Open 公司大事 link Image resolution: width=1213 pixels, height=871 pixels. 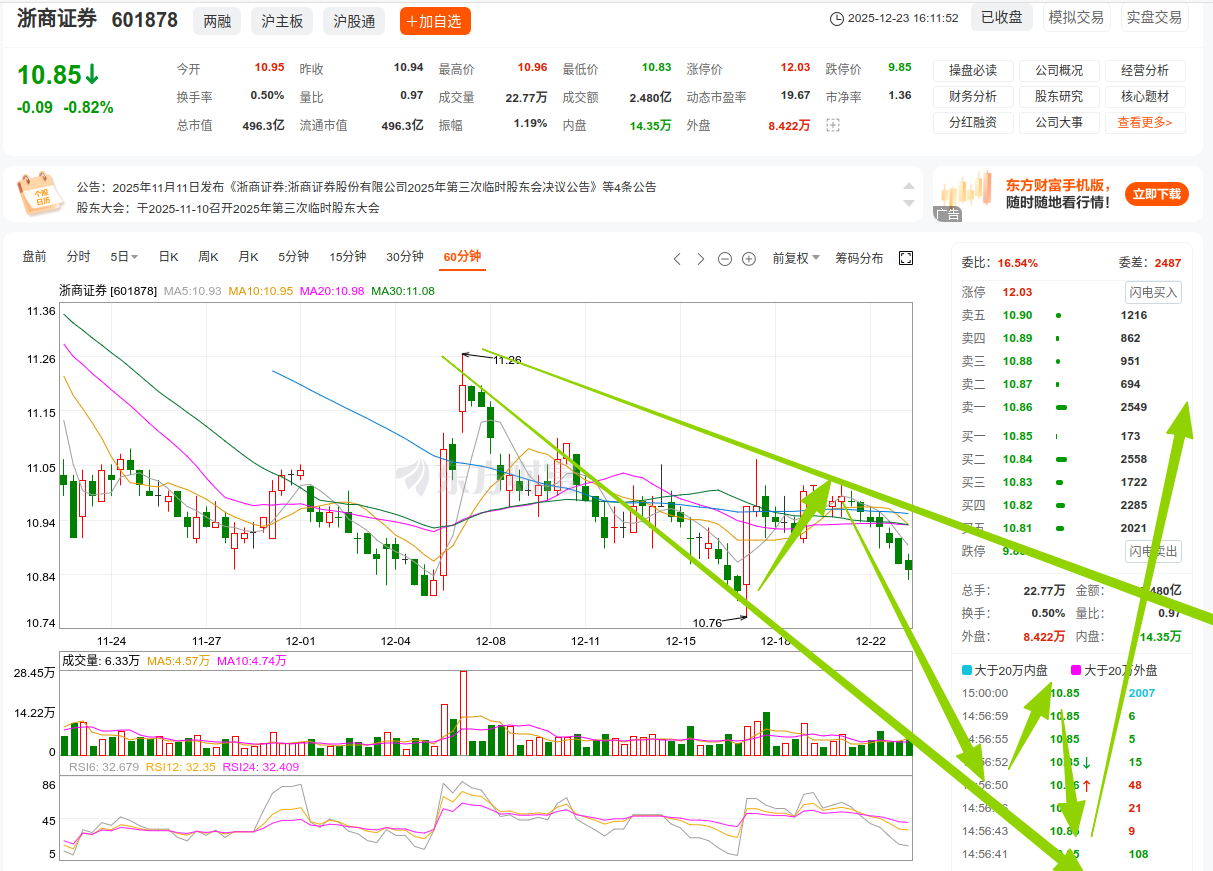[x=1059, y=122]
